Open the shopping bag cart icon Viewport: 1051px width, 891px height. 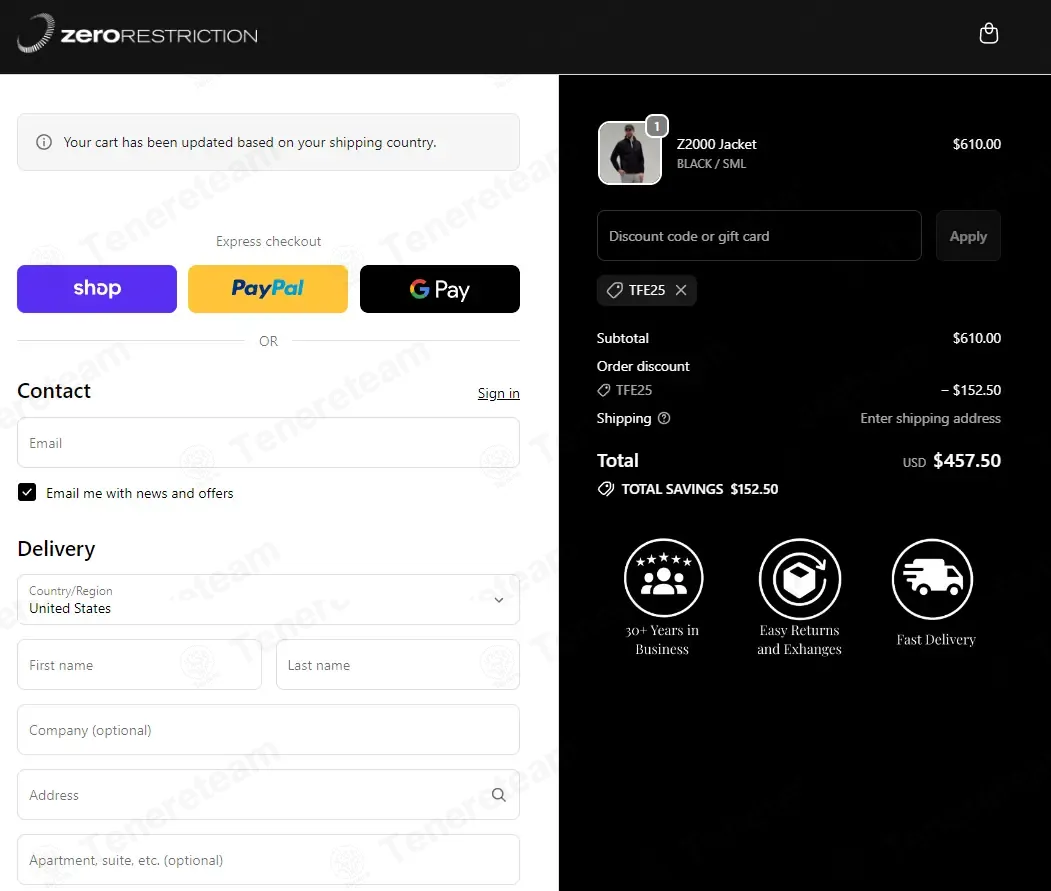[x=989, y=33]
